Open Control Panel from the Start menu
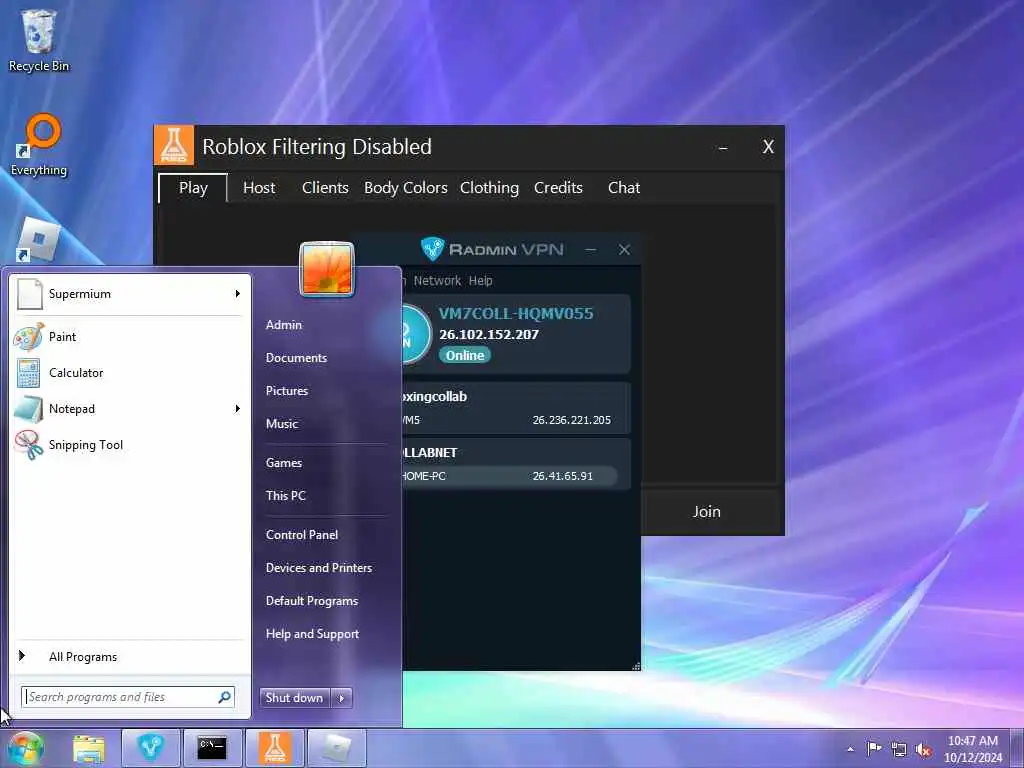Viewport: 1024px width, 768px height. pyautogui.click(x=302, y=535)
